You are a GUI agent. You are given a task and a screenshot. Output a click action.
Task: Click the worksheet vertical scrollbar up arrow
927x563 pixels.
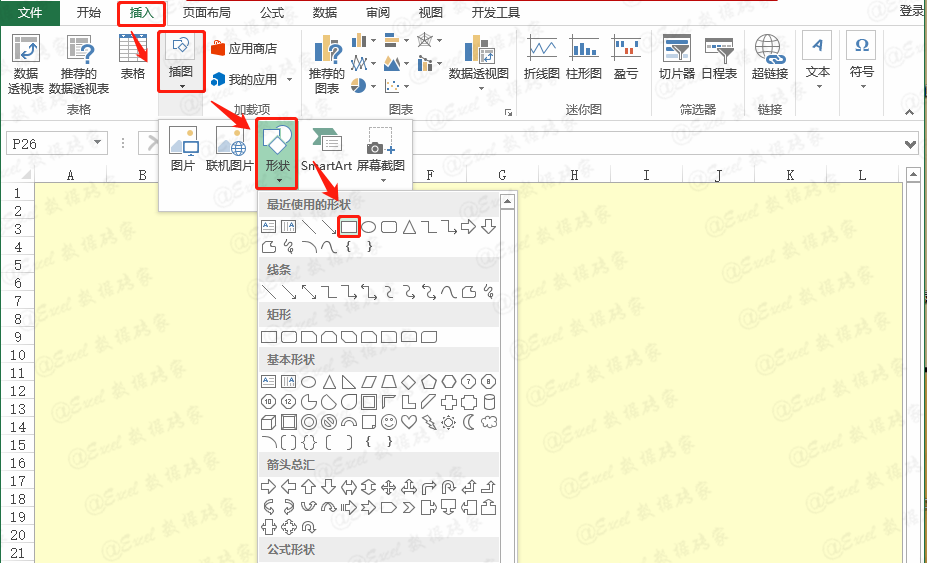click(913, 174)
